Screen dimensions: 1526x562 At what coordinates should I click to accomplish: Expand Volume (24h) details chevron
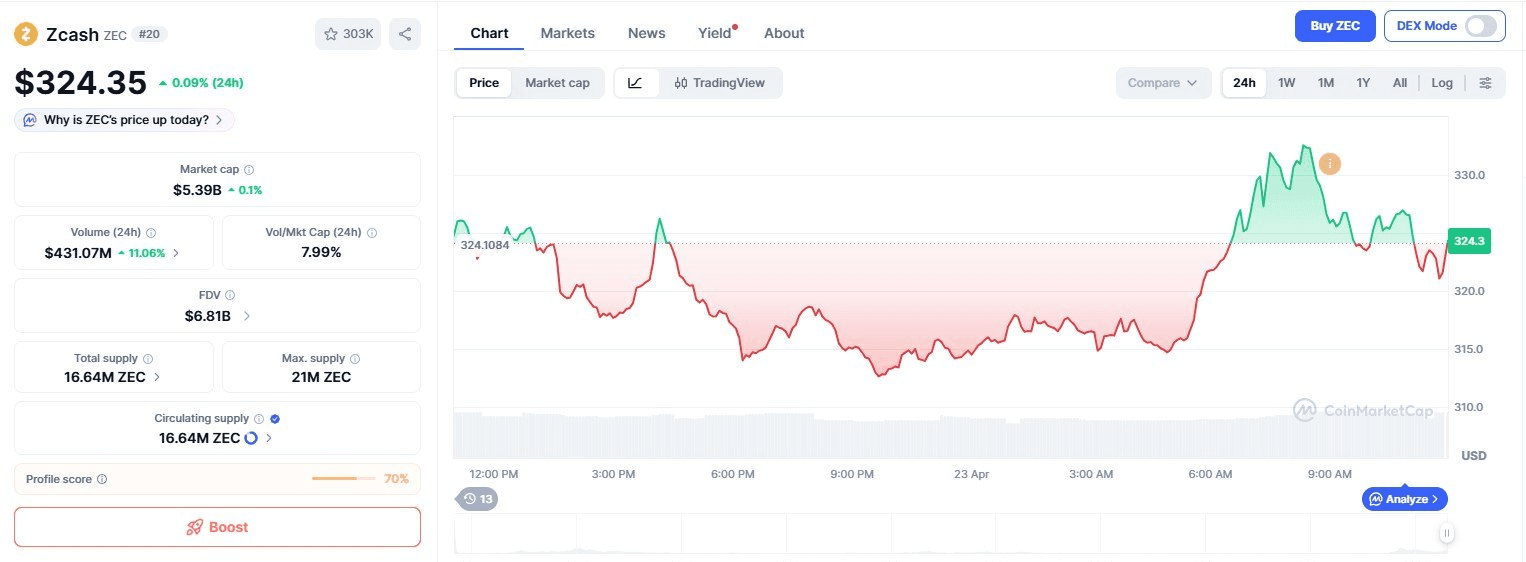(176, 253)
